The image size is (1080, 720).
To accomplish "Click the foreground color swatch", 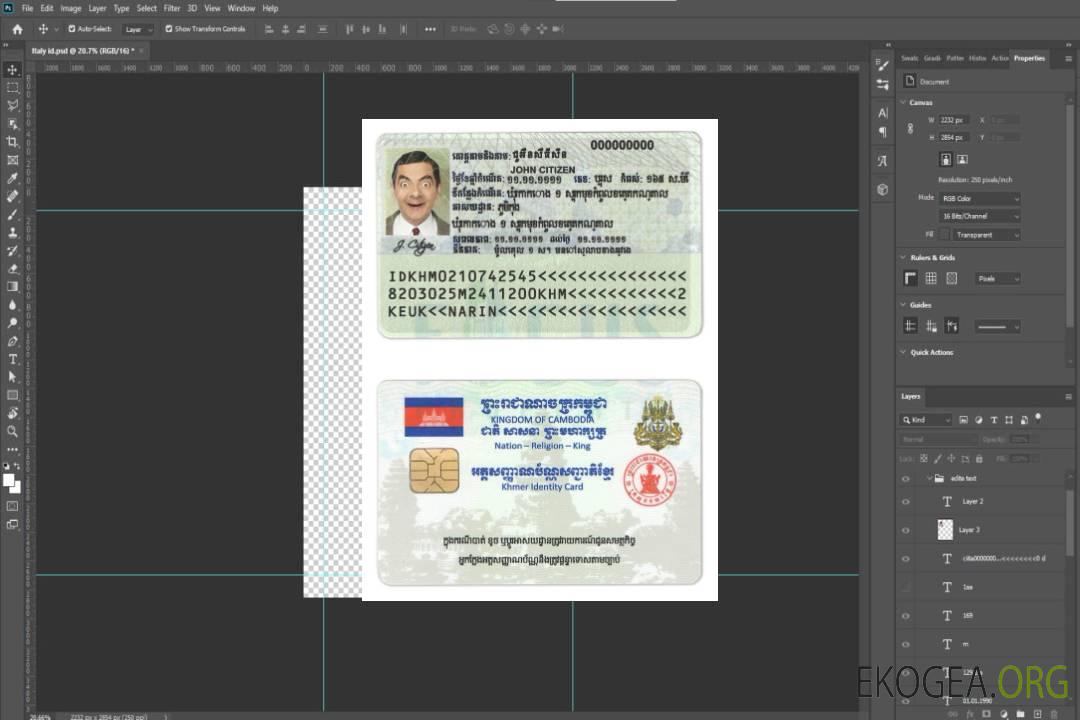I will (x=9, y=481).
